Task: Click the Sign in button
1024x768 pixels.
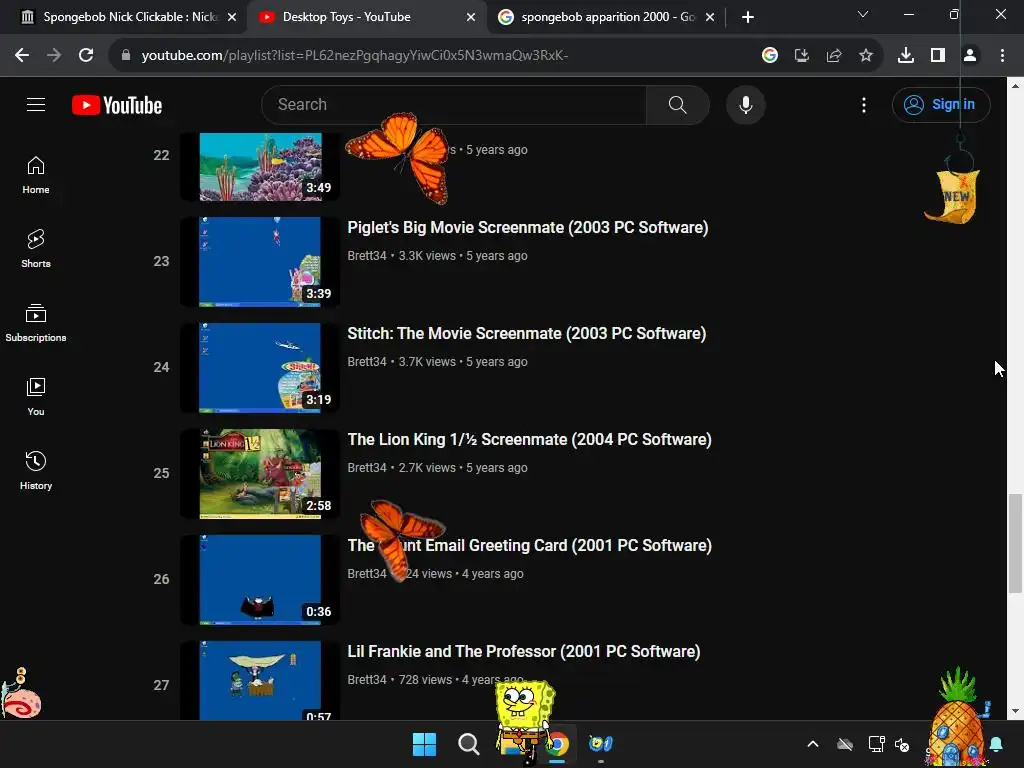Action: pos(941,104)
